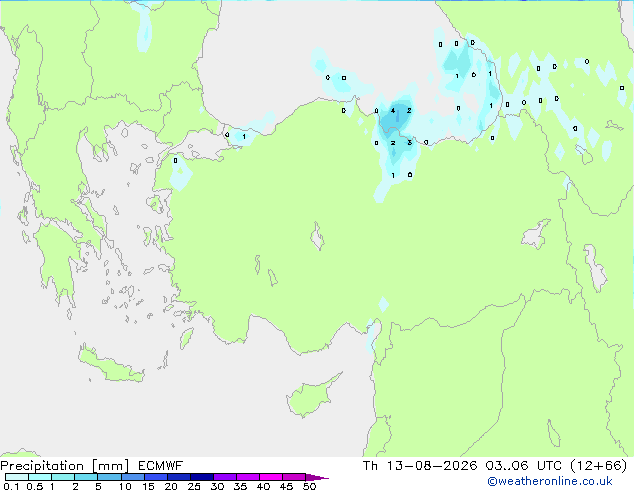Click the island of Cyprus
Image resolution: width=634 pixels, height=490 pixels.
311,394
